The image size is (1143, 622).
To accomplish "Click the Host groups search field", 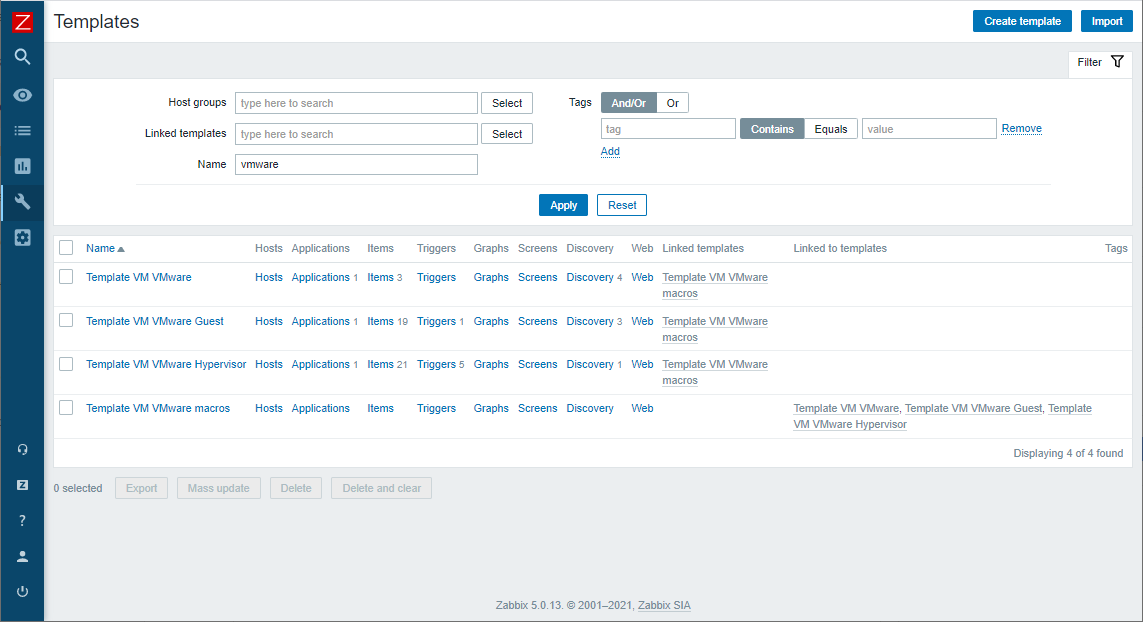I will (356, 103).
